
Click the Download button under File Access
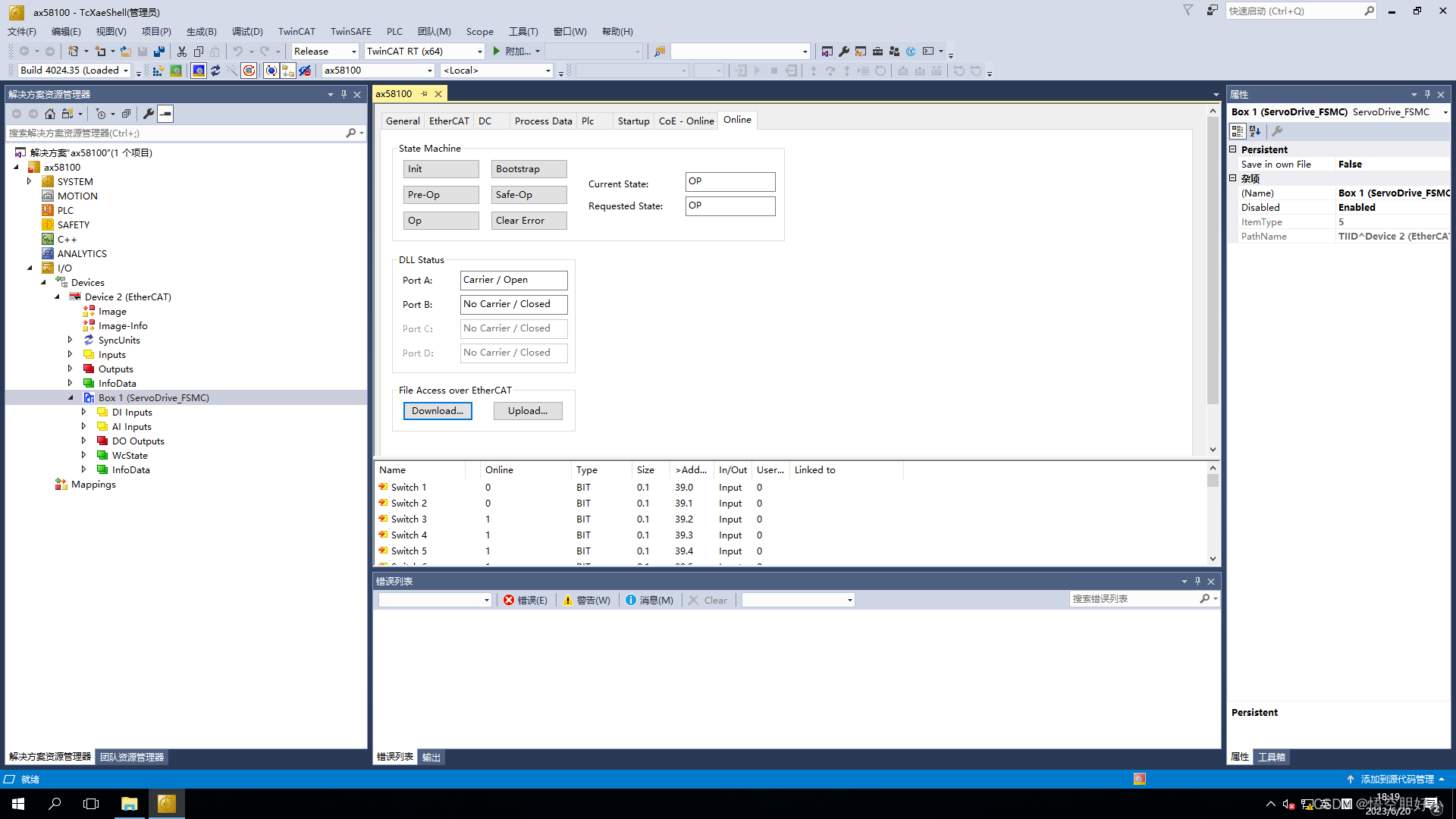click(437, 411)
